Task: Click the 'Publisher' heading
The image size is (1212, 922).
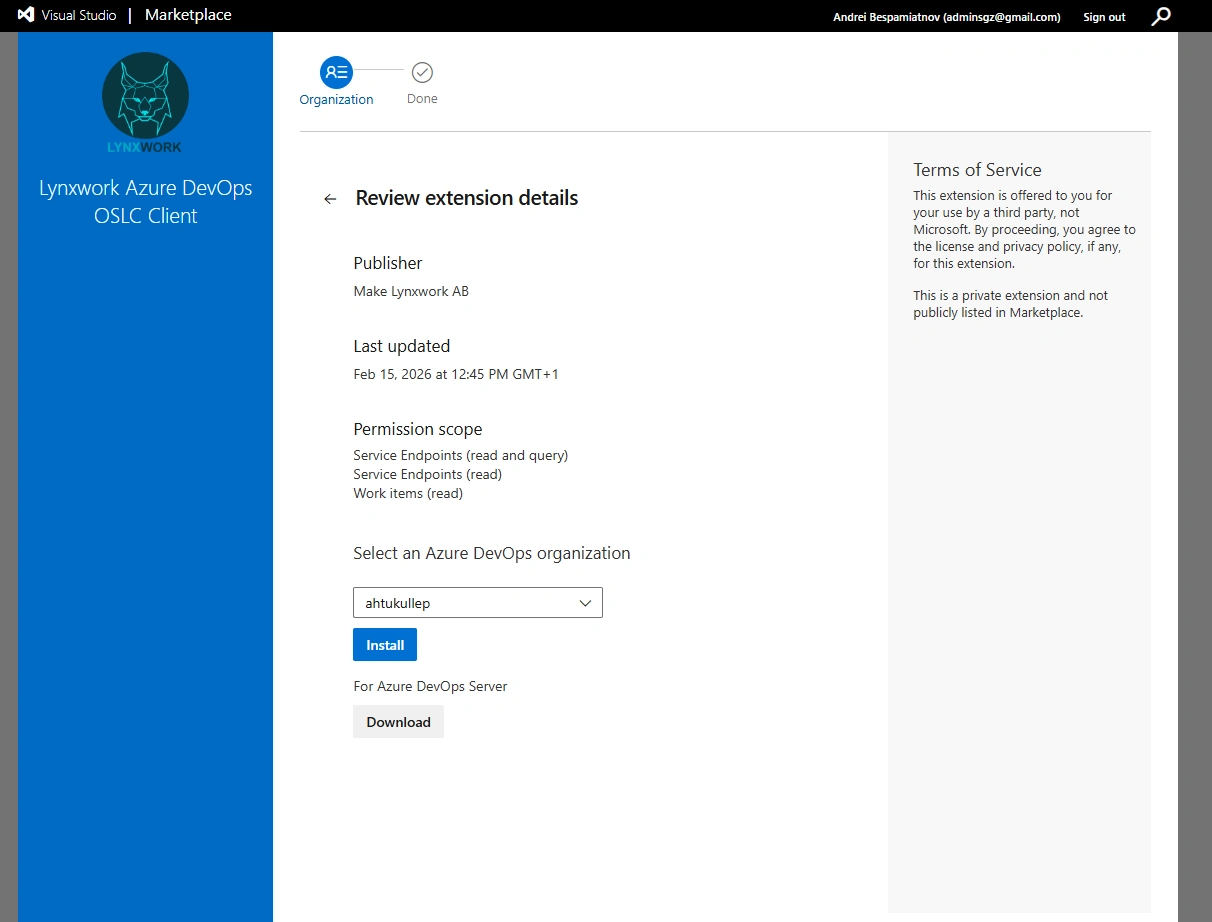Action: (388, 263)
